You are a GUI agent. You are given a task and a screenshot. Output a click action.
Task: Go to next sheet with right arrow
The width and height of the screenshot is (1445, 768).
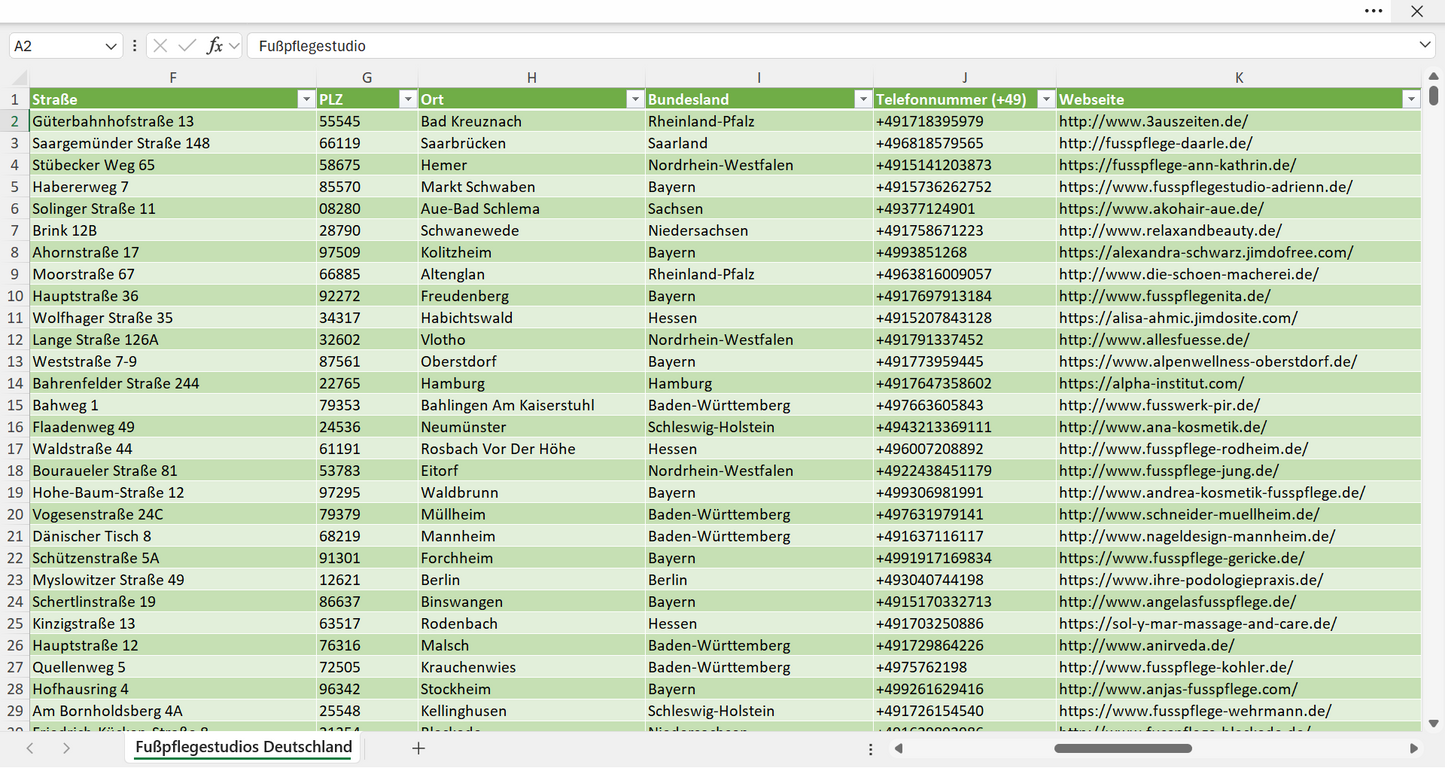click(x=66, y=748)
